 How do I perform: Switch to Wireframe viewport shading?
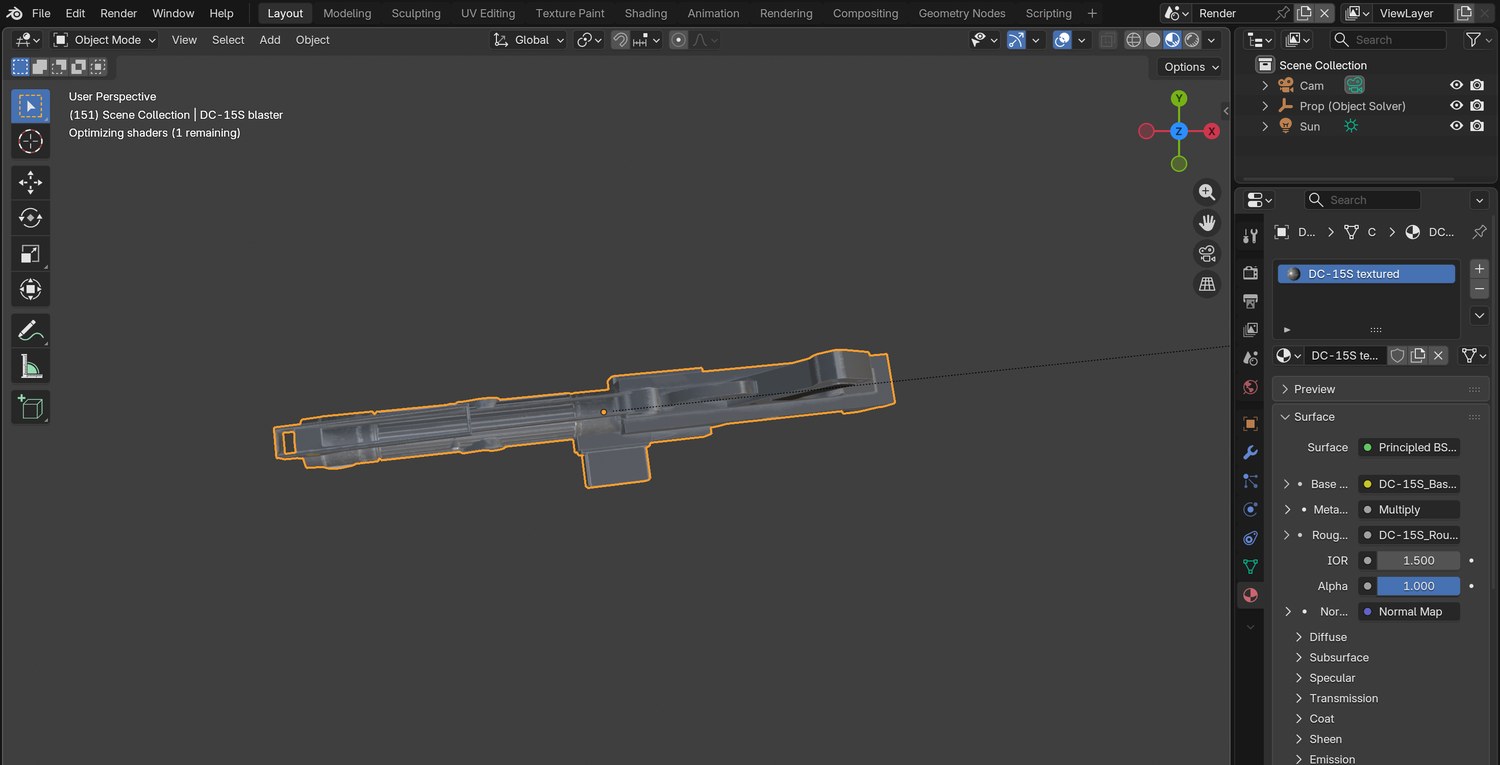[x=1133, y=40]
